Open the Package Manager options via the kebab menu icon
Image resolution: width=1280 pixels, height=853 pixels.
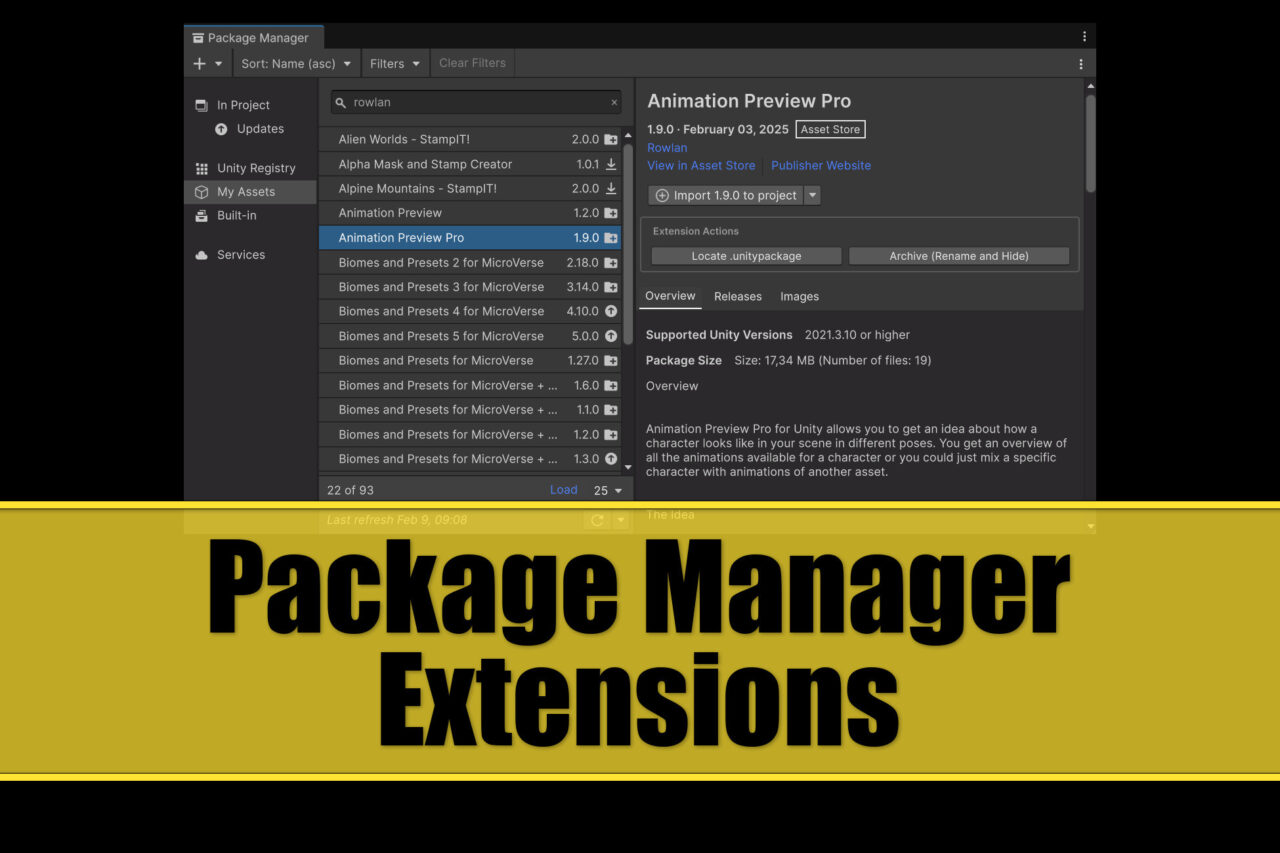(x=1079, y=62)
